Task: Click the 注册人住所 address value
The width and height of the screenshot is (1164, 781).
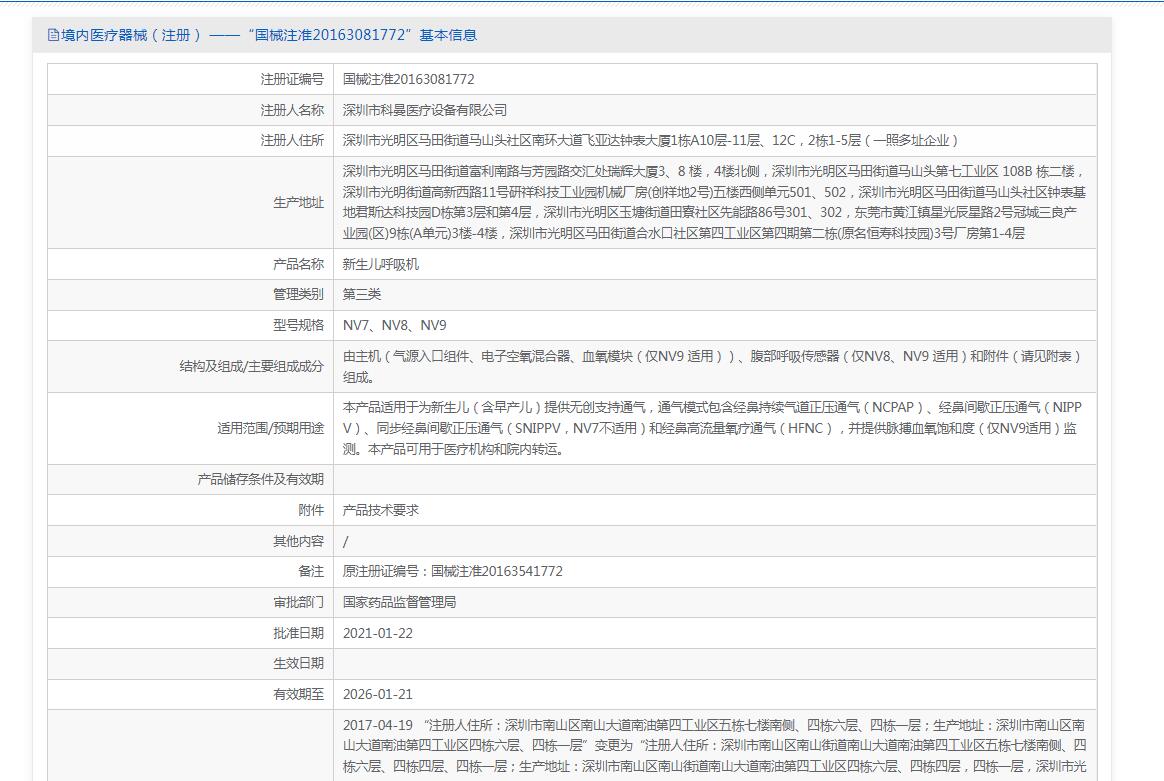Action: [x=650, y=141]
